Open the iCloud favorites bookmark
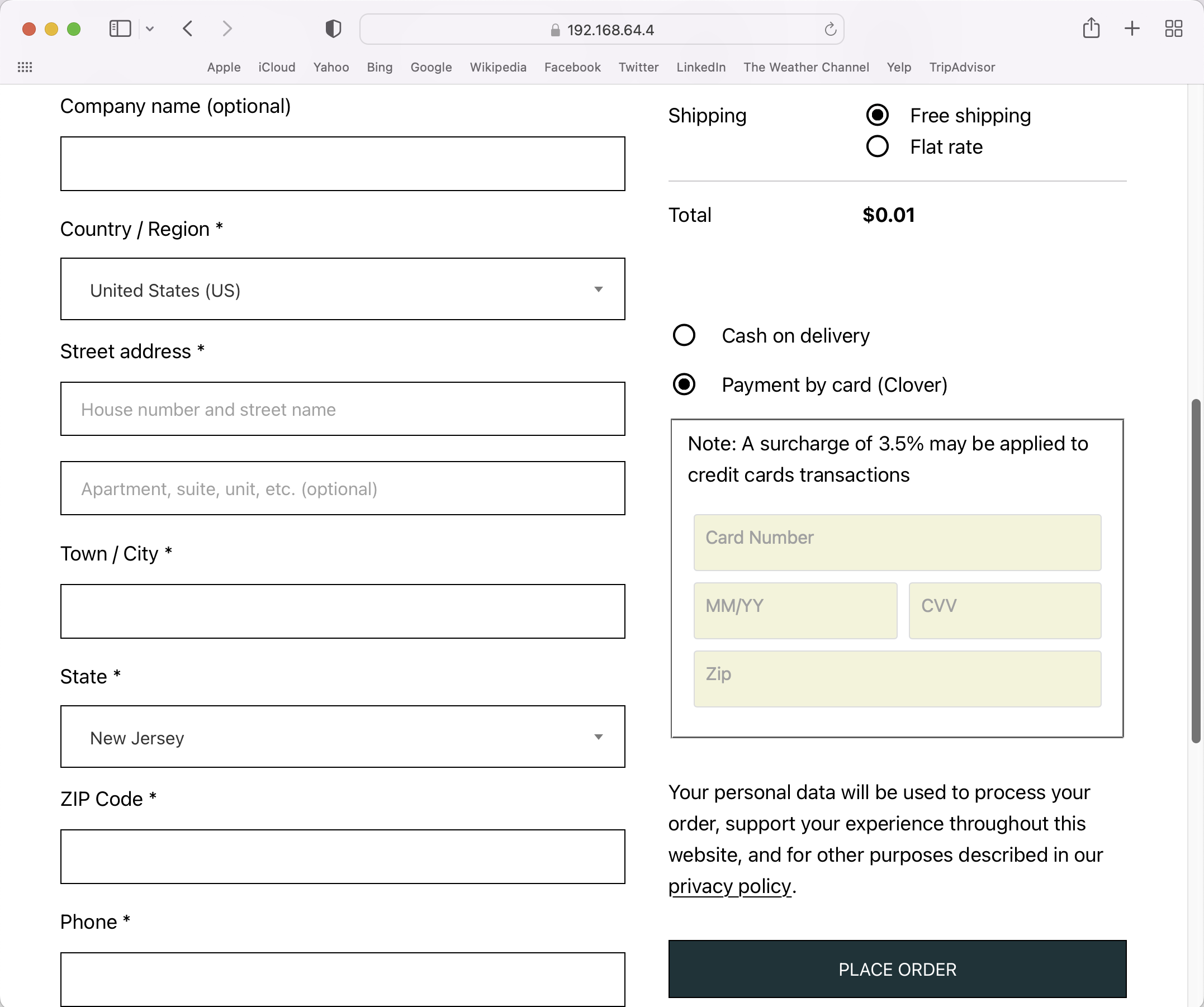The image size is (1204, 1007). pyautogui.click(x=277, y=67)
